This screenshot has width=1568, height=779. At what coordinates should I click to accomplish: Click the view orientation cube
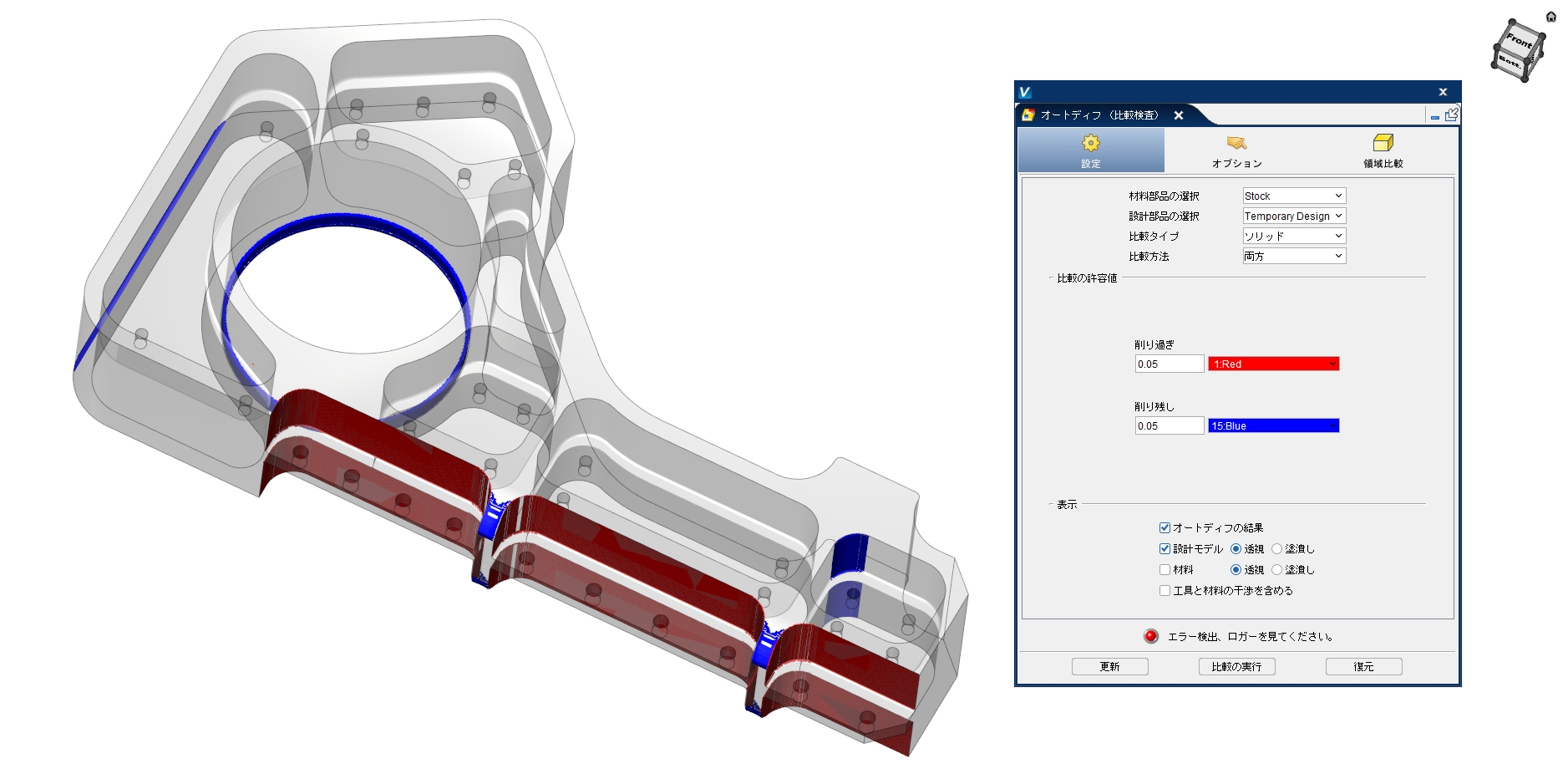tap(1517, 50)
